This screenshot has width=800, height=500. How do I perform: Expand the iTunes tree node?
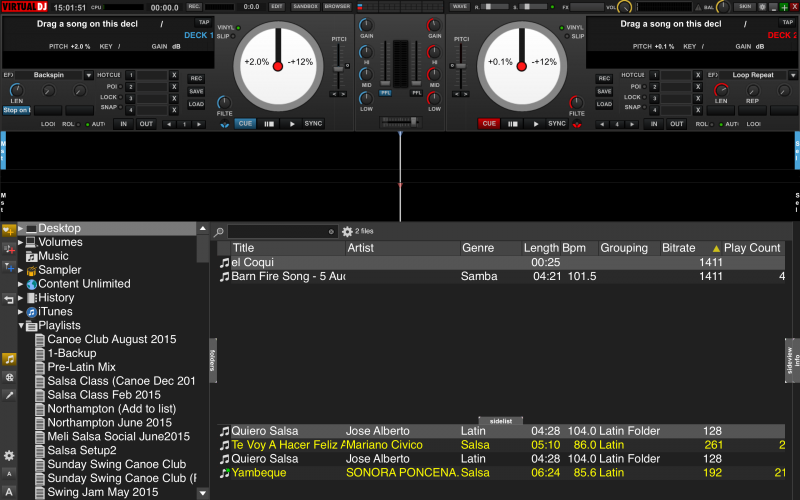[21, 311]
